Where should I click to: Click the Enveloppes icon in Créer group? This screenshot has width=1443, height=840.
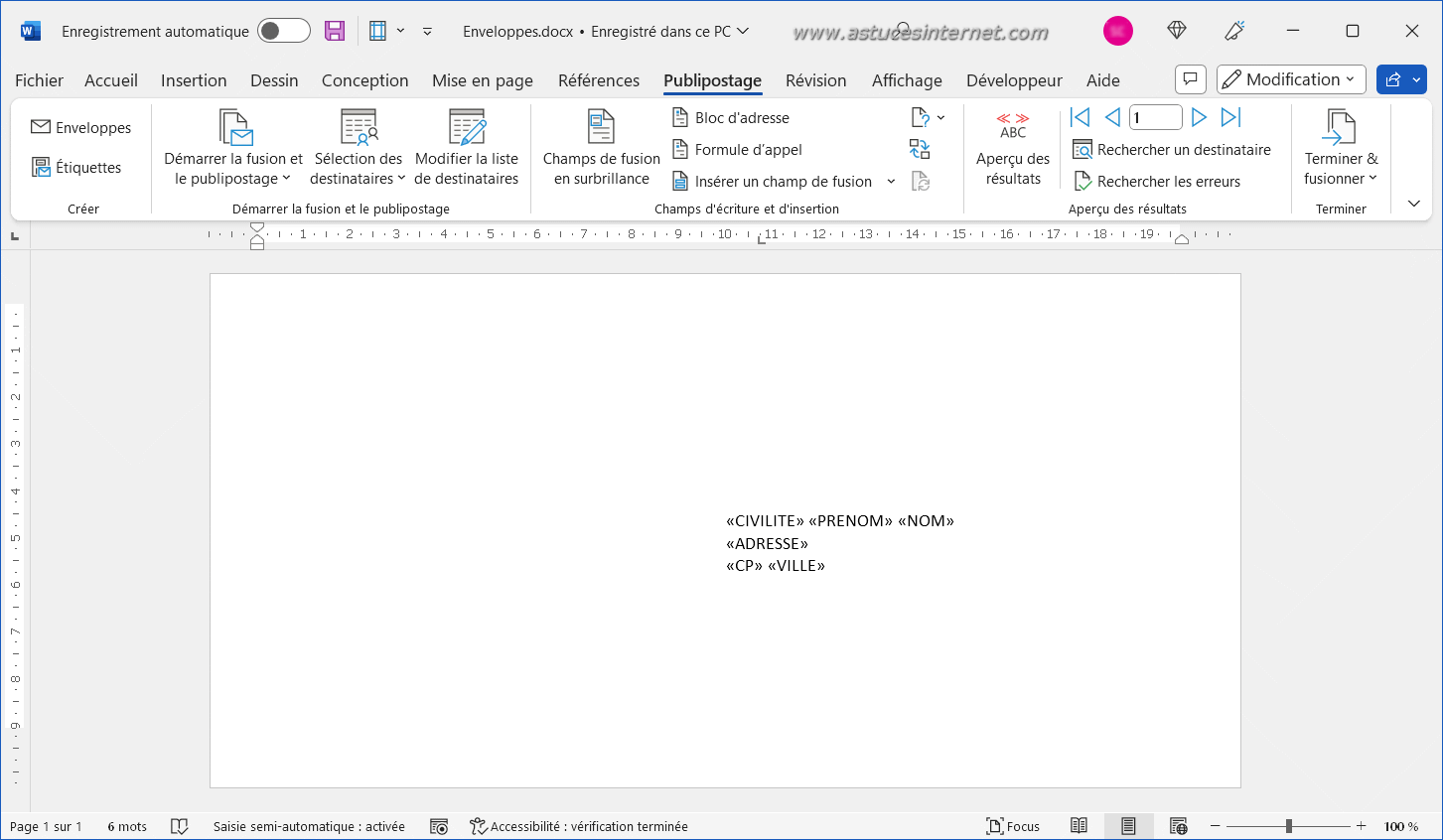[41, 127]
